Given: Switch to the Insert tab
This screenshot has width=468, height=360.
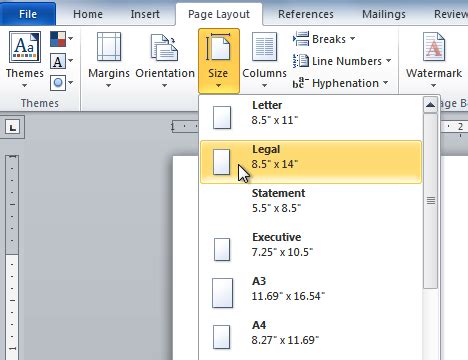Looking at the screenshot, I should [145, 14].
